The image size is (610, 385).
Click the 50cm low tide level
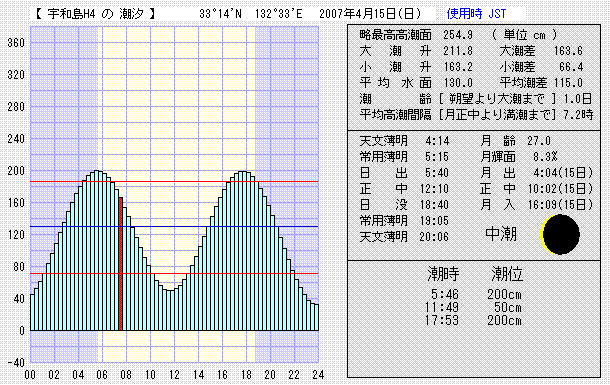pos(508,308)
